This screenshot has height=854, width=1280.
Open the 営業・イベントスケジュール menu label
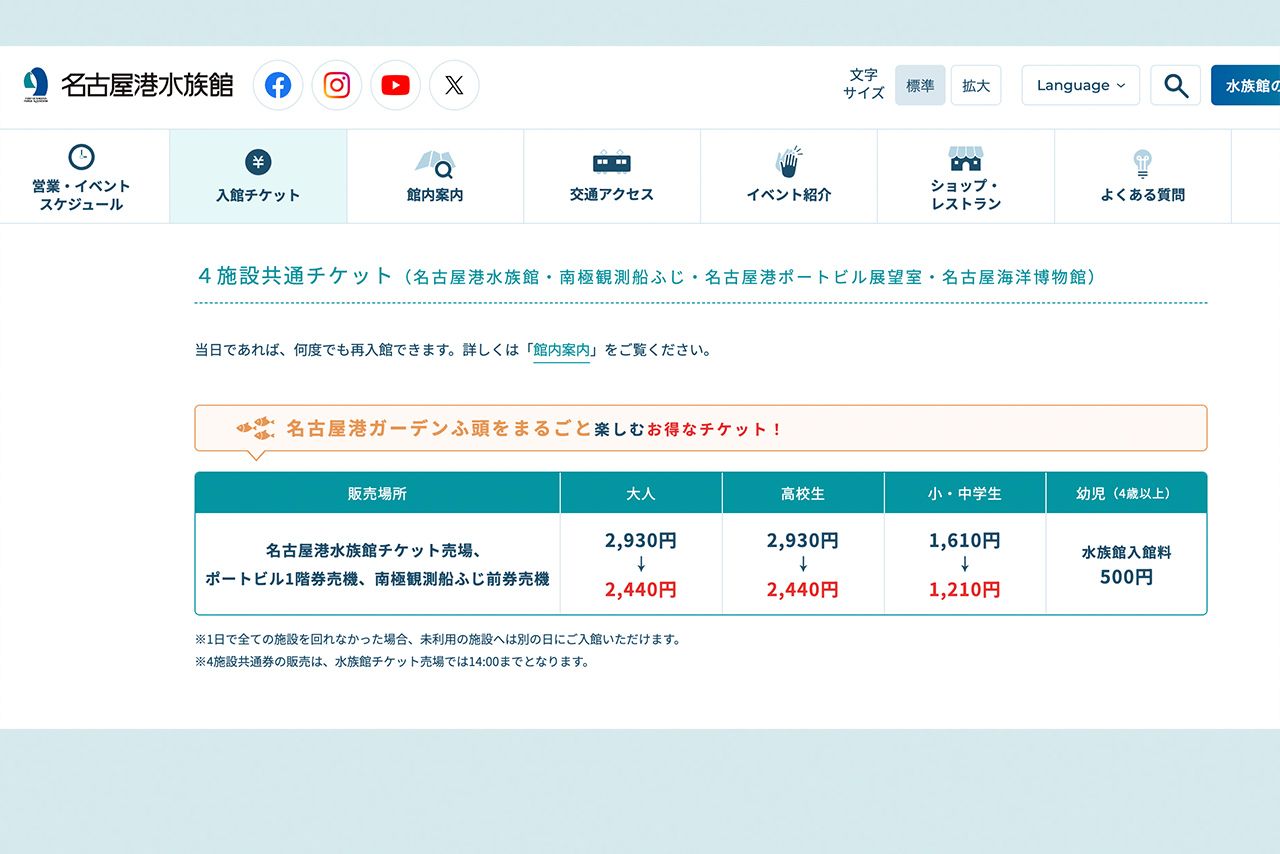click(x=81, y=195)
